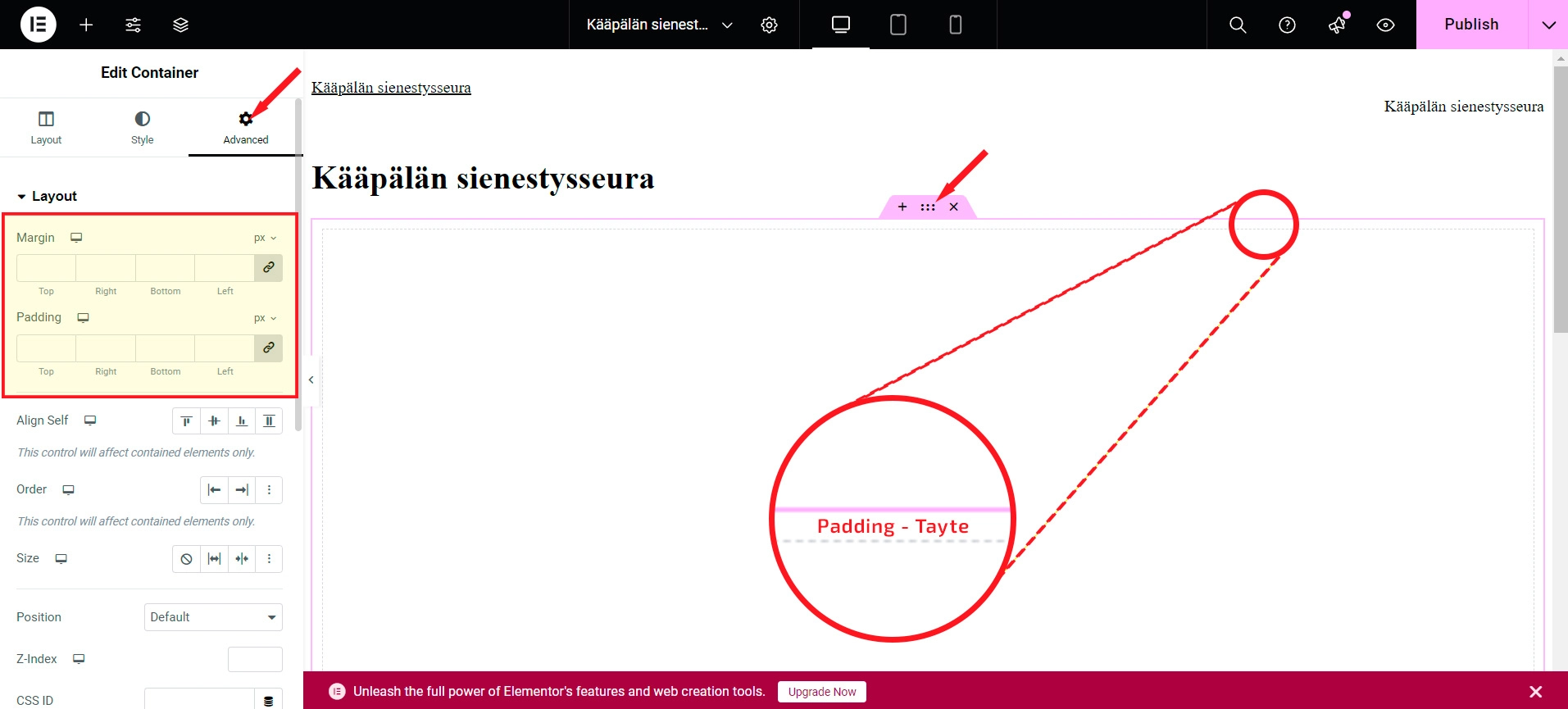Image resolution: width=1568 pixels, height=709 pixels.
Task: Expand Publish options arrow
Action: 1548,25
